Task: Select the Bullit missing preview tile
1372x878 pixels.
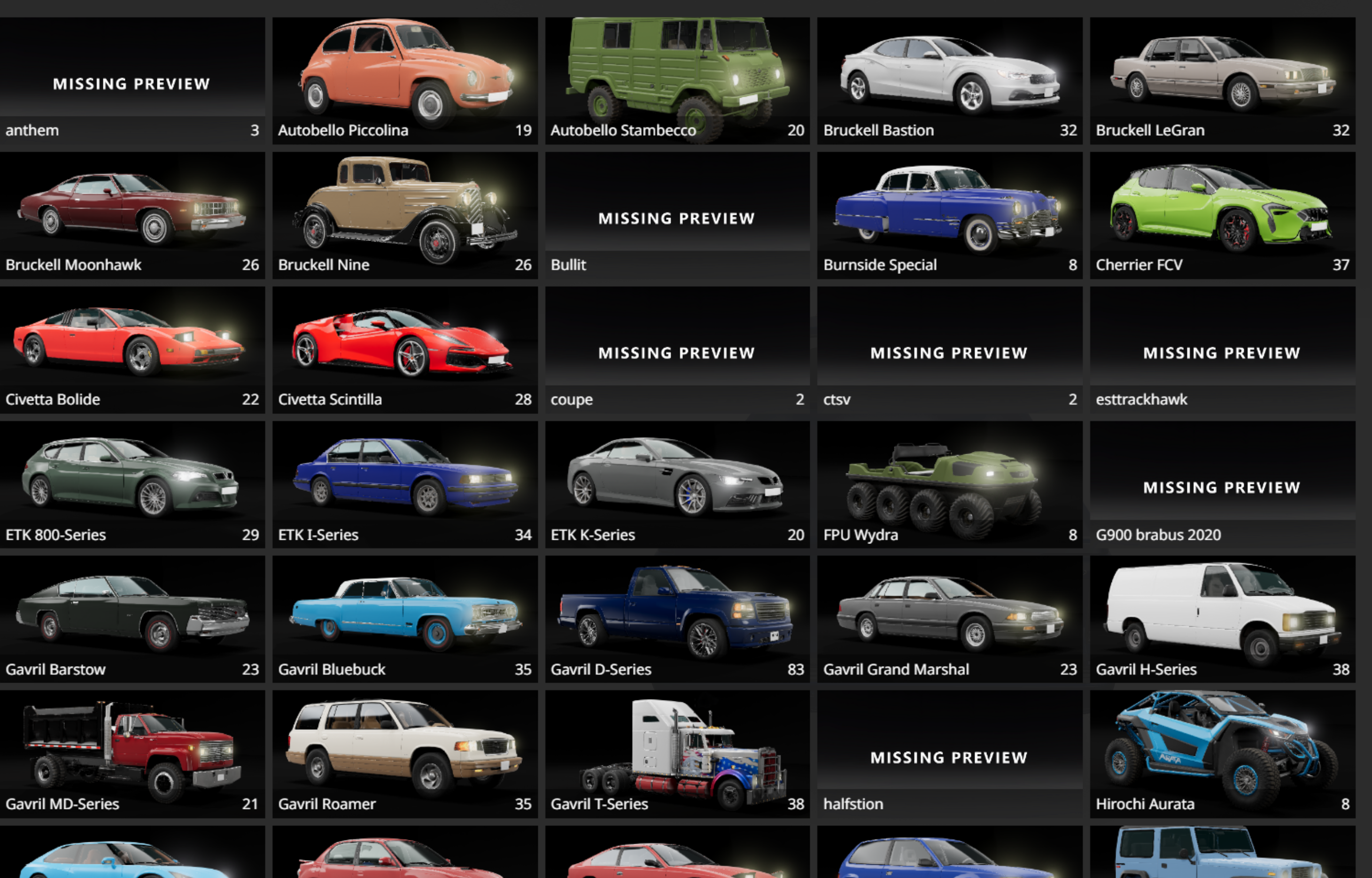Action: [677, 216]
